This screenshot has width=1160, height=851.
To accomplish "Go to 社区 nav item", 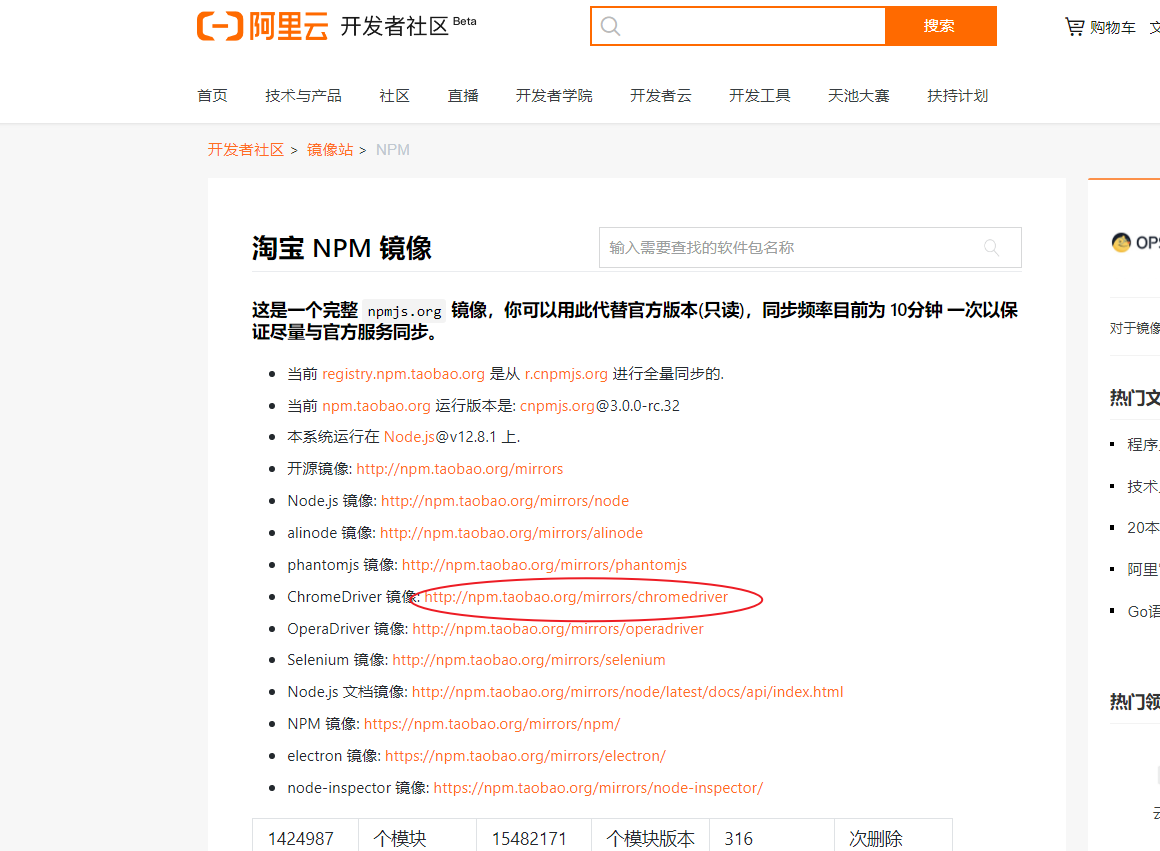I will [394, 95].
